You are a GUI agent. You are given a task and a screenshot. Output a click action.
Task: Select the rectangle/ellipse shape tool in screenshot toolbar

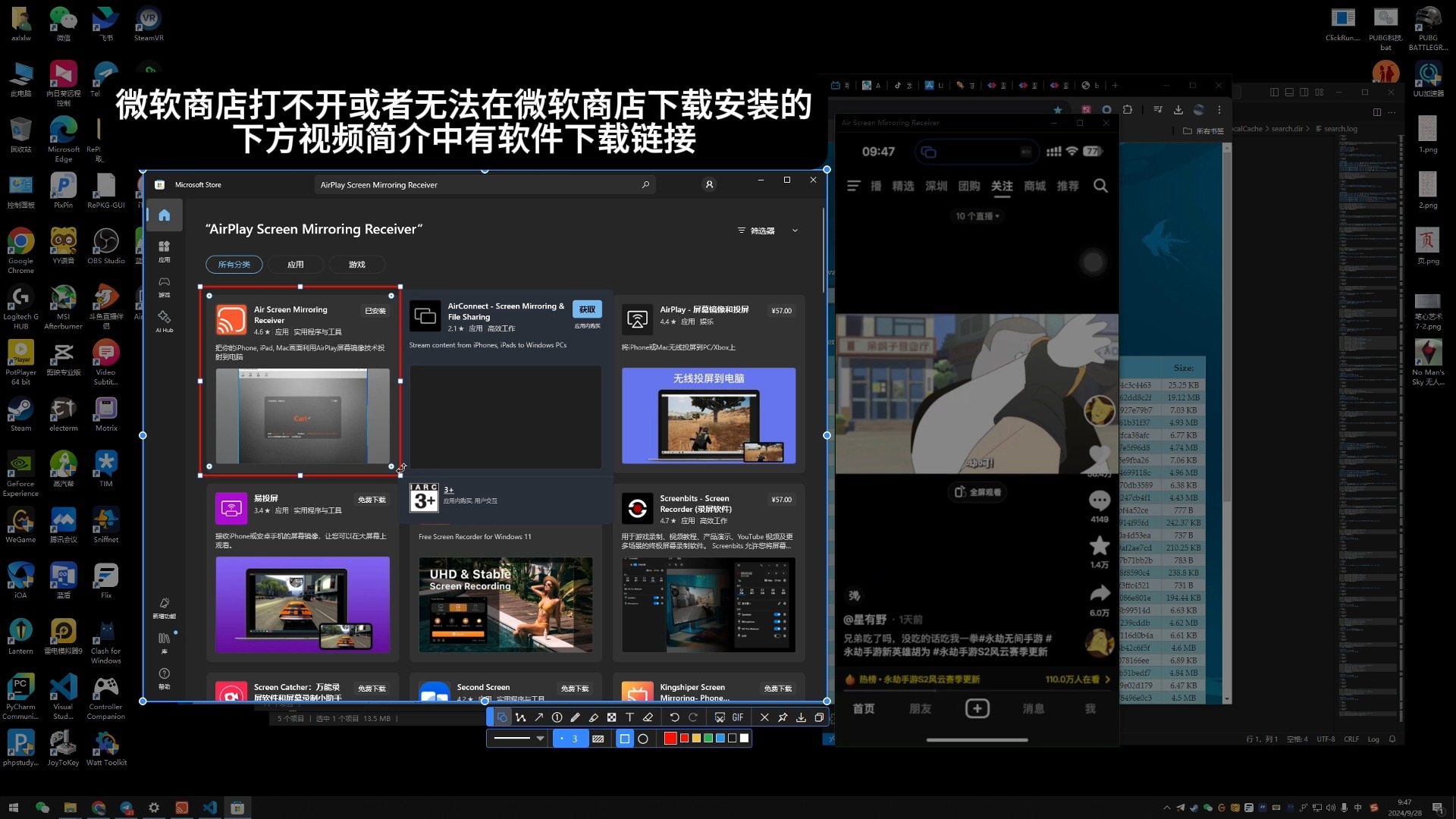click(502, 717)
